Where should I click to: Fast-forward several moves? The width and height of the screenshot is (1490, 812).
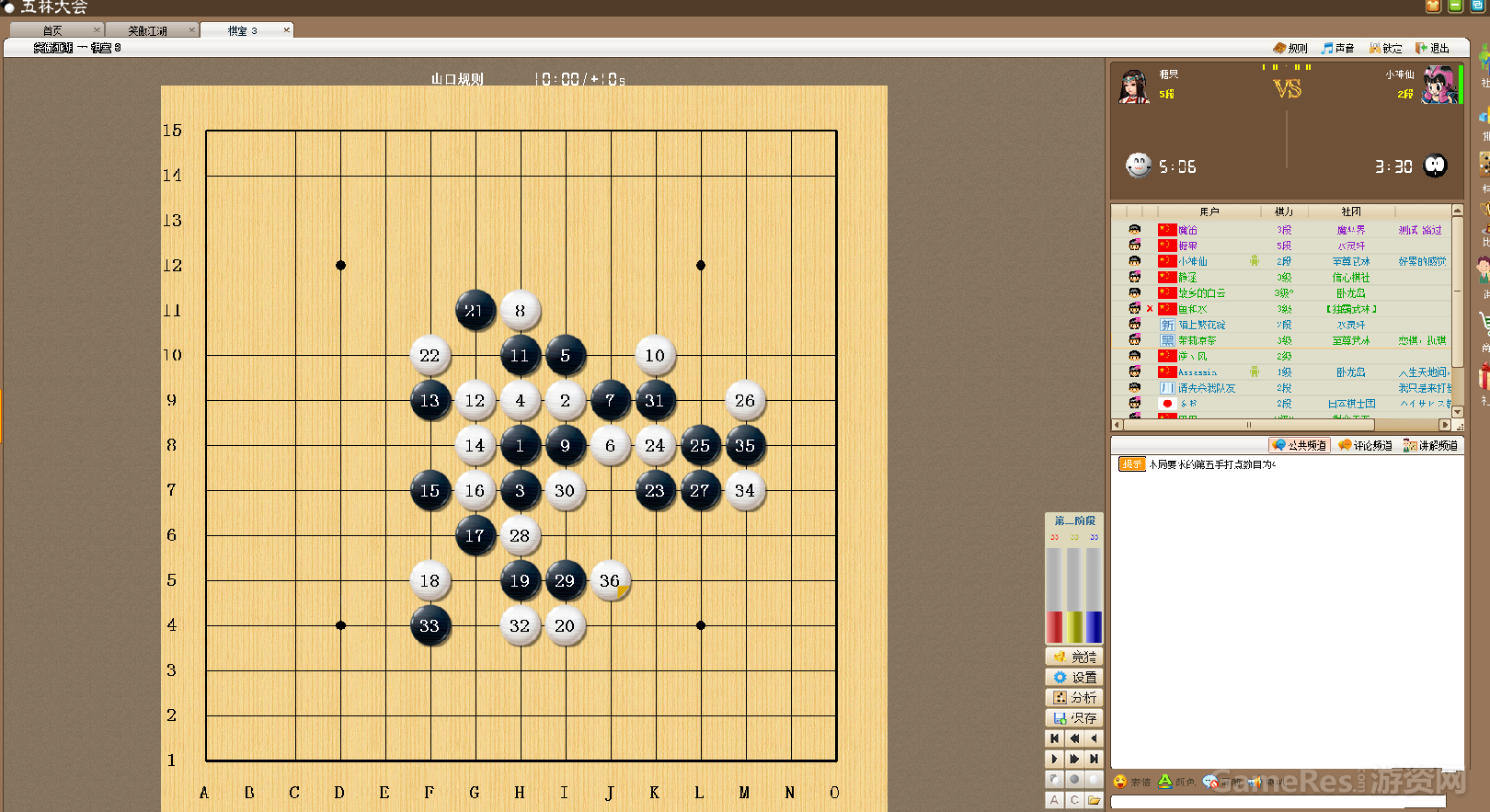(x=1074, y=759)
